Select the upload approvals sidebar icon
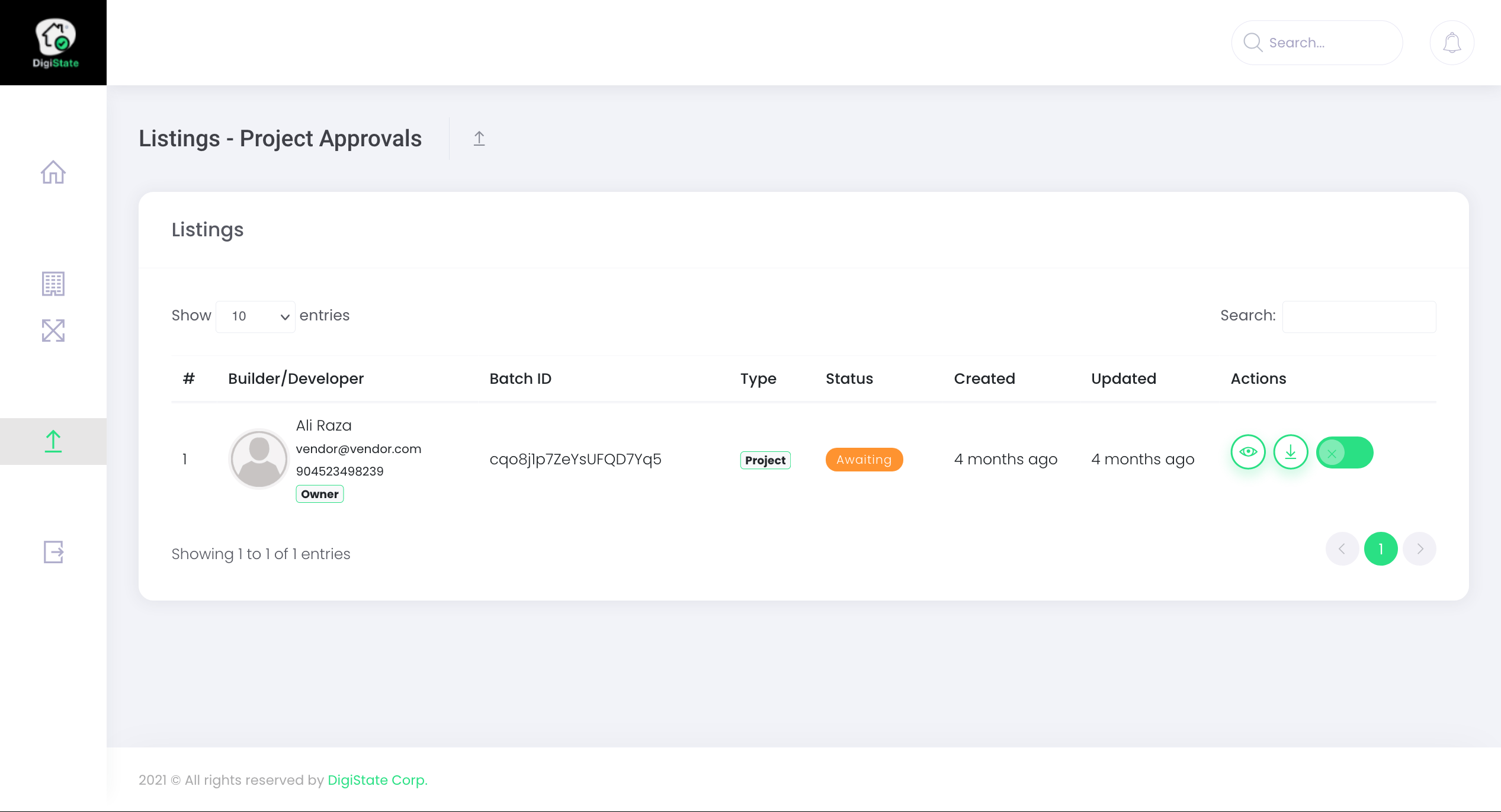Viewport: 1501px width, 812px height. pyautogui.click(x=53, y=441)
